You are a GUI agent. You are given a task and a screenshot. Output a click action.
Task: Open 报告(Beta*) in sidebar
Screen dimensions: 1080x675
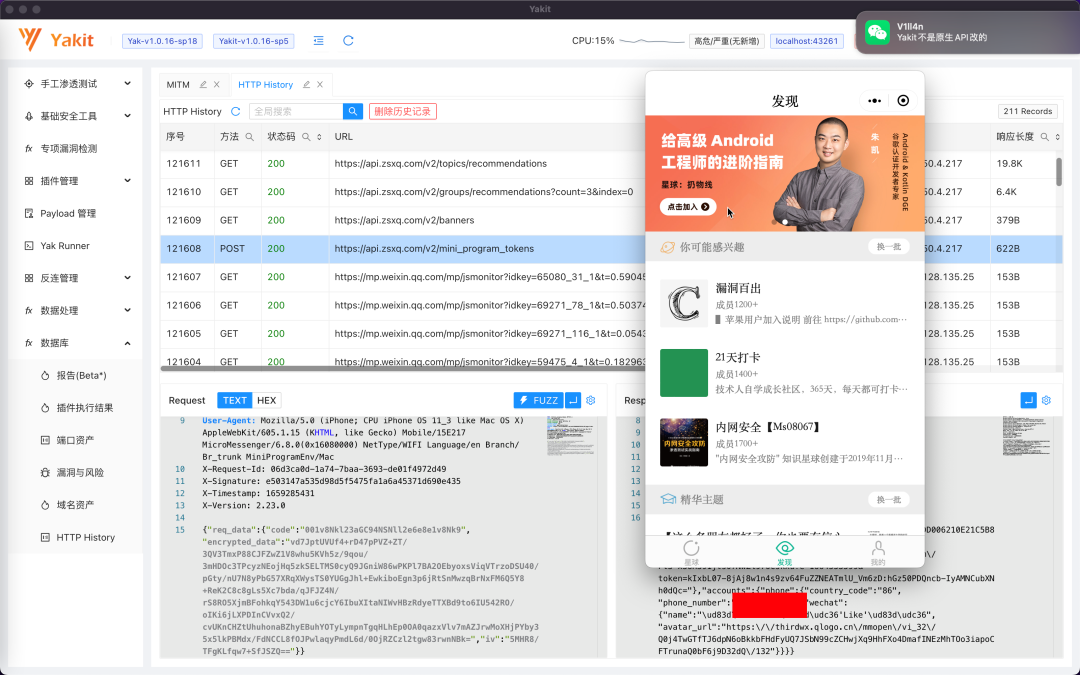coord(81,375)
